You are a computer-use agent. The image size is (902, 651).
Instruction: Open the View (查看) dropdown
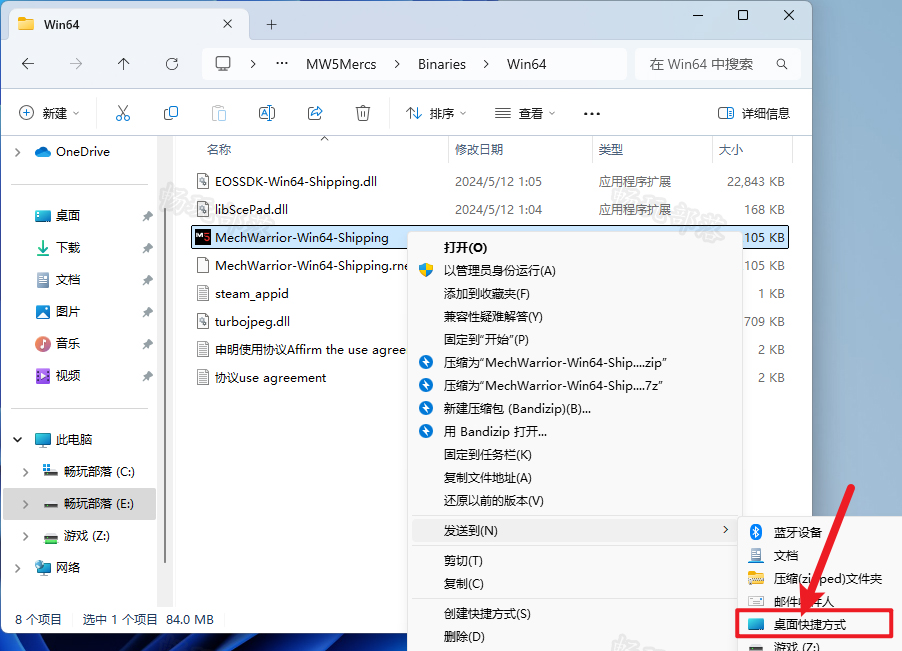(525, 113)
